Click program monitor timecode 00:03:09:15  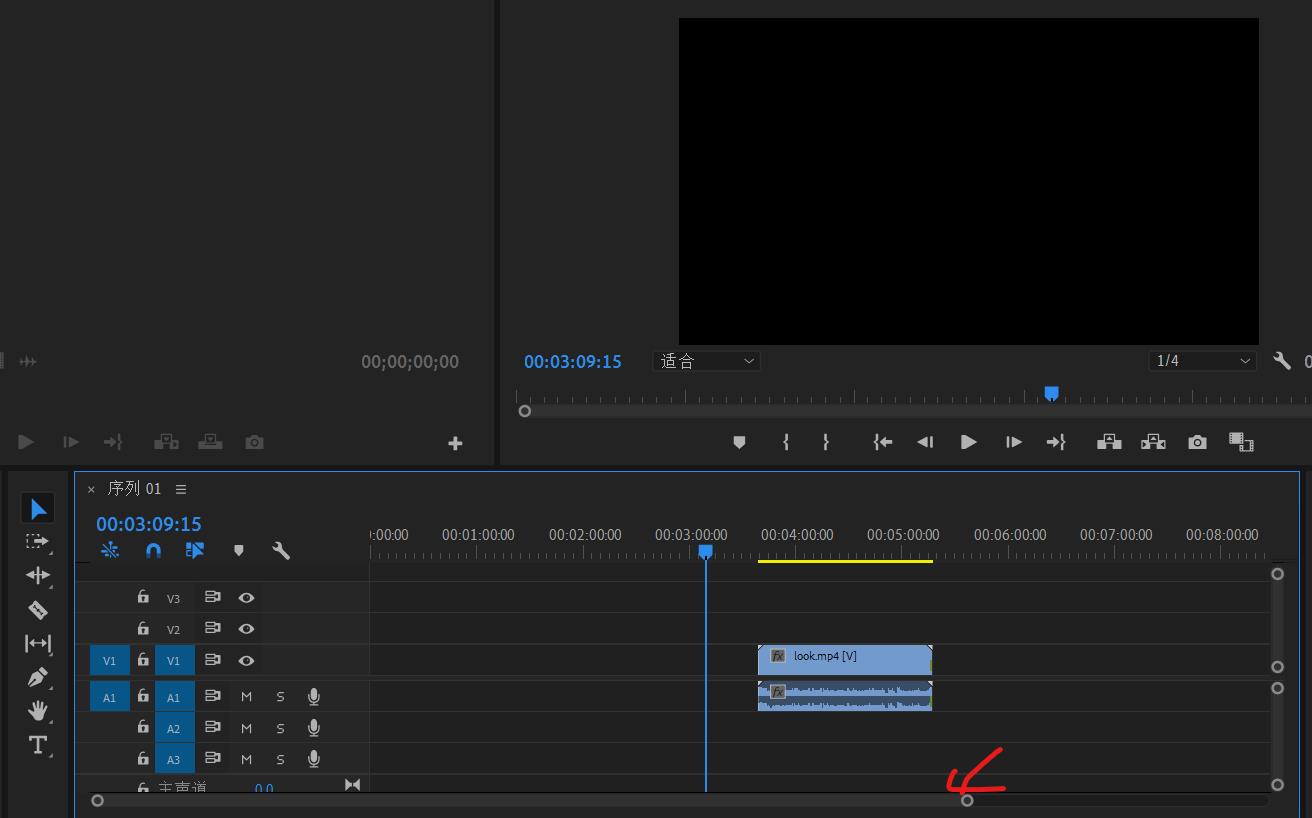[x=573, y=362]
